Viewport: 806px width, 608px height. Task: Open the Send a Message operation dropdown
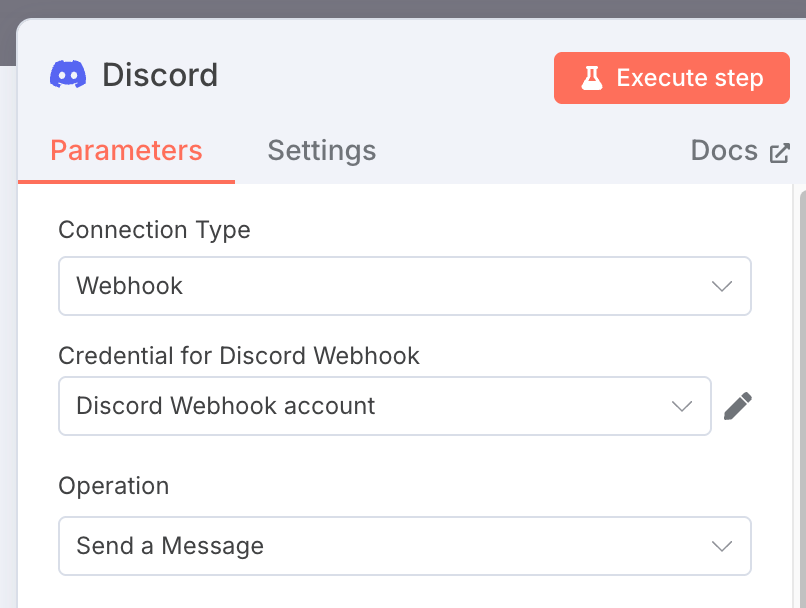tap(380, 546)
